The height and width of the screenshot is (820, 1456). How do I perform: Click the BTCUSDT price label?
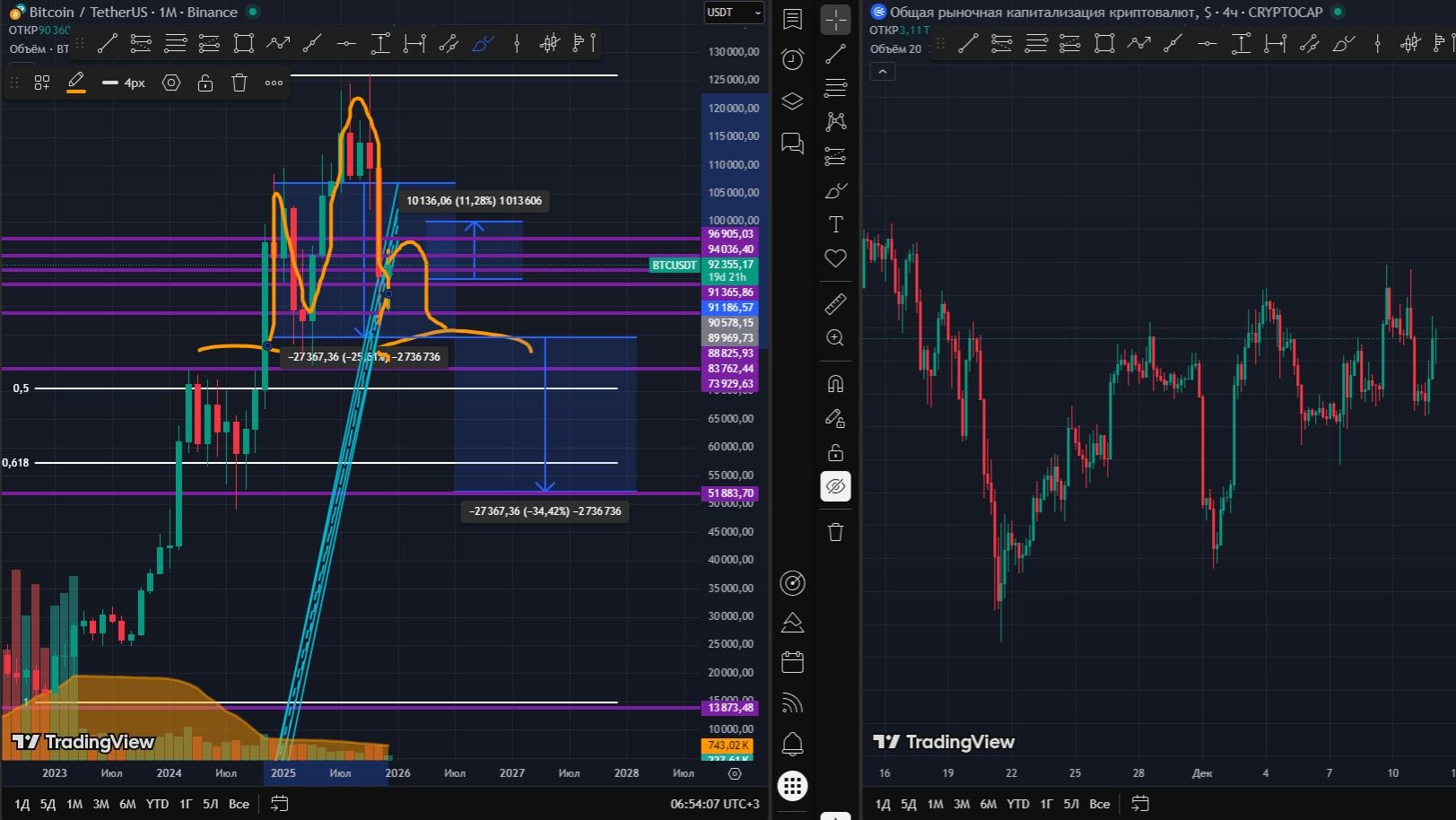coord(674,266)
